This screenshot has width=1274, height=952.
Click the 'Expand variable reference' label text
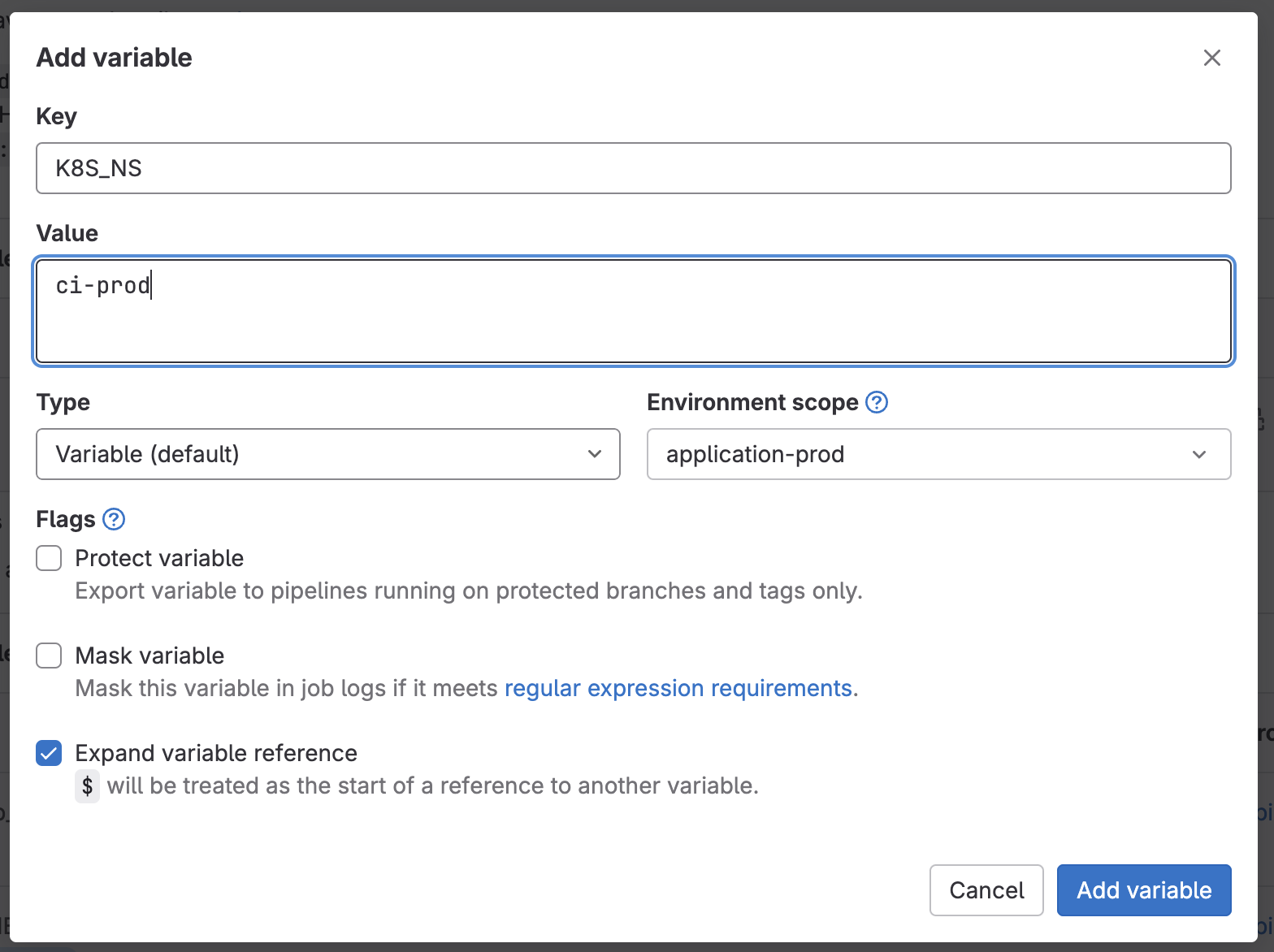click(216, 753)
